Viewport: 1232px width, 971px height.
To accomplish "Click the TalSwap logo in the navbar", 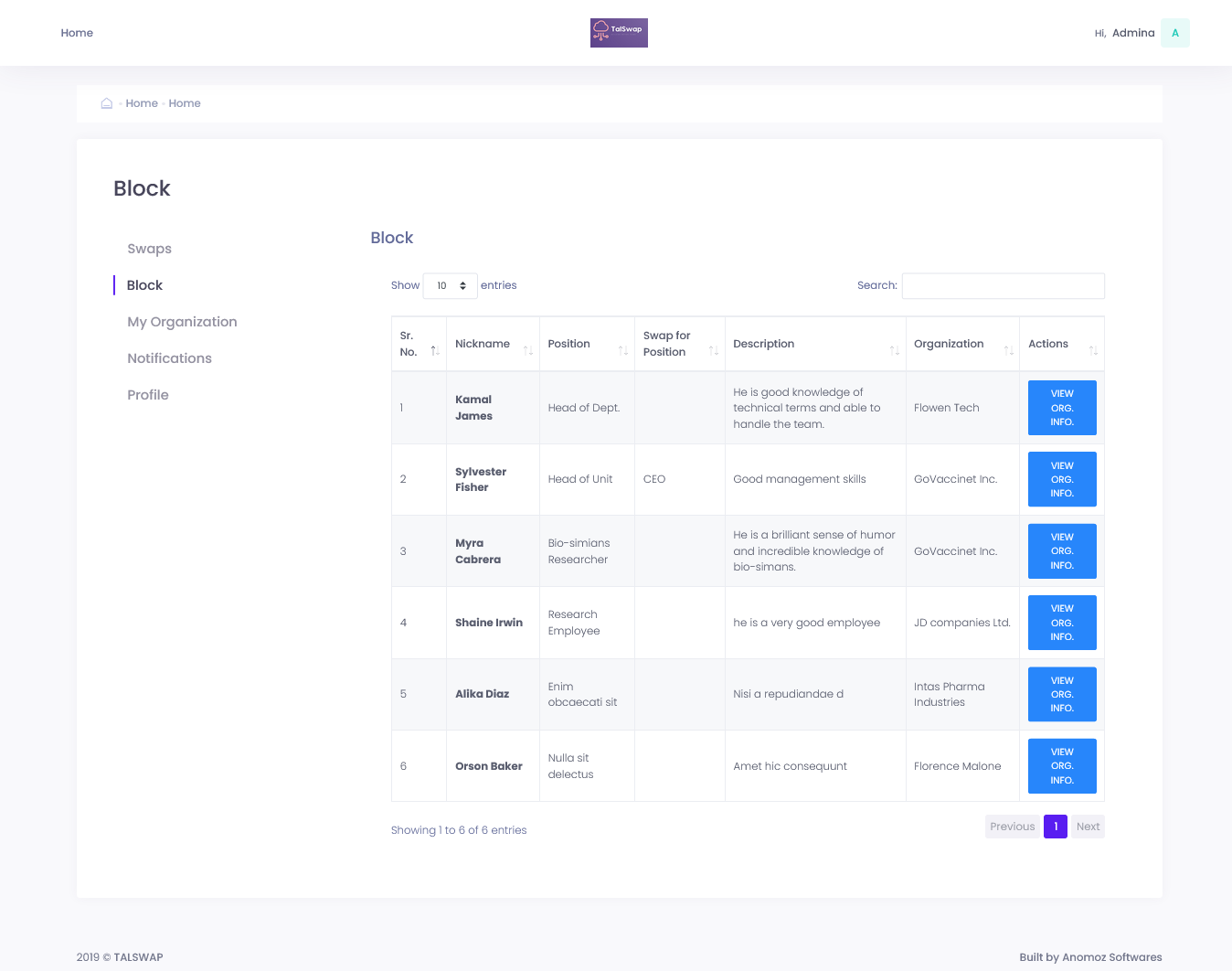I will 619,32.
